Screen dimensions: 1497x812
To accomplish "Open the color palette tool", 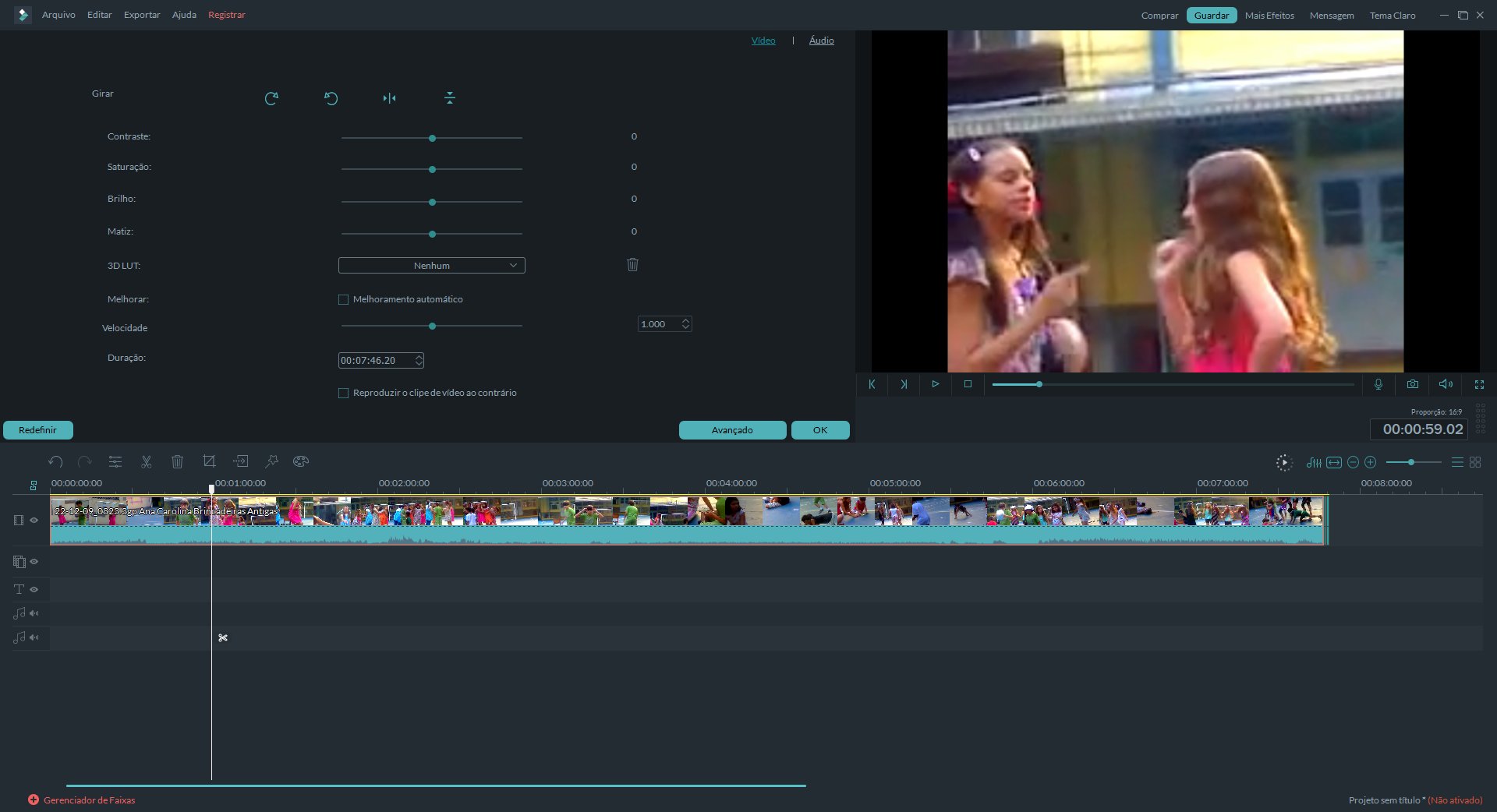I will [301, 462].
